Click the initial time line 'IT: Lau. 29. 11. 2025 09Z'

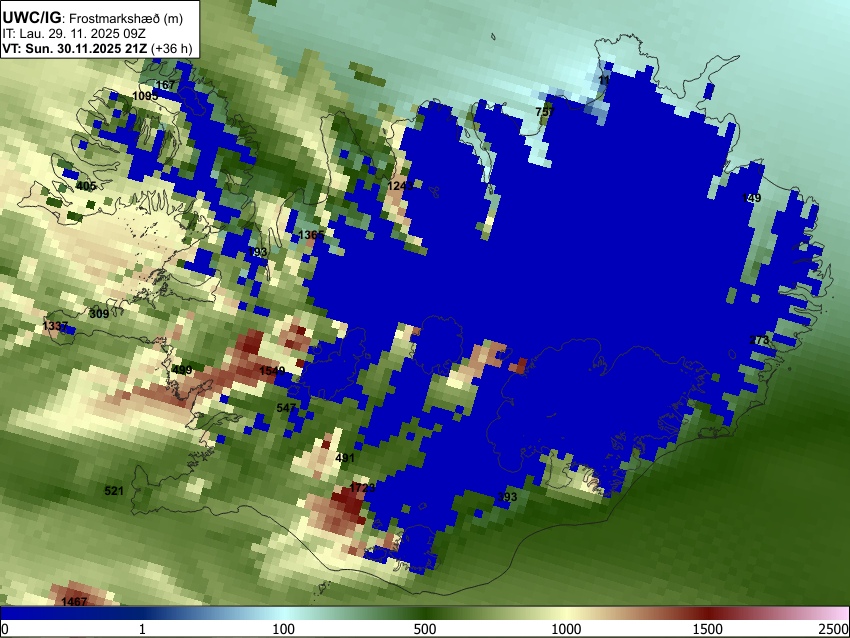point(74,34)
